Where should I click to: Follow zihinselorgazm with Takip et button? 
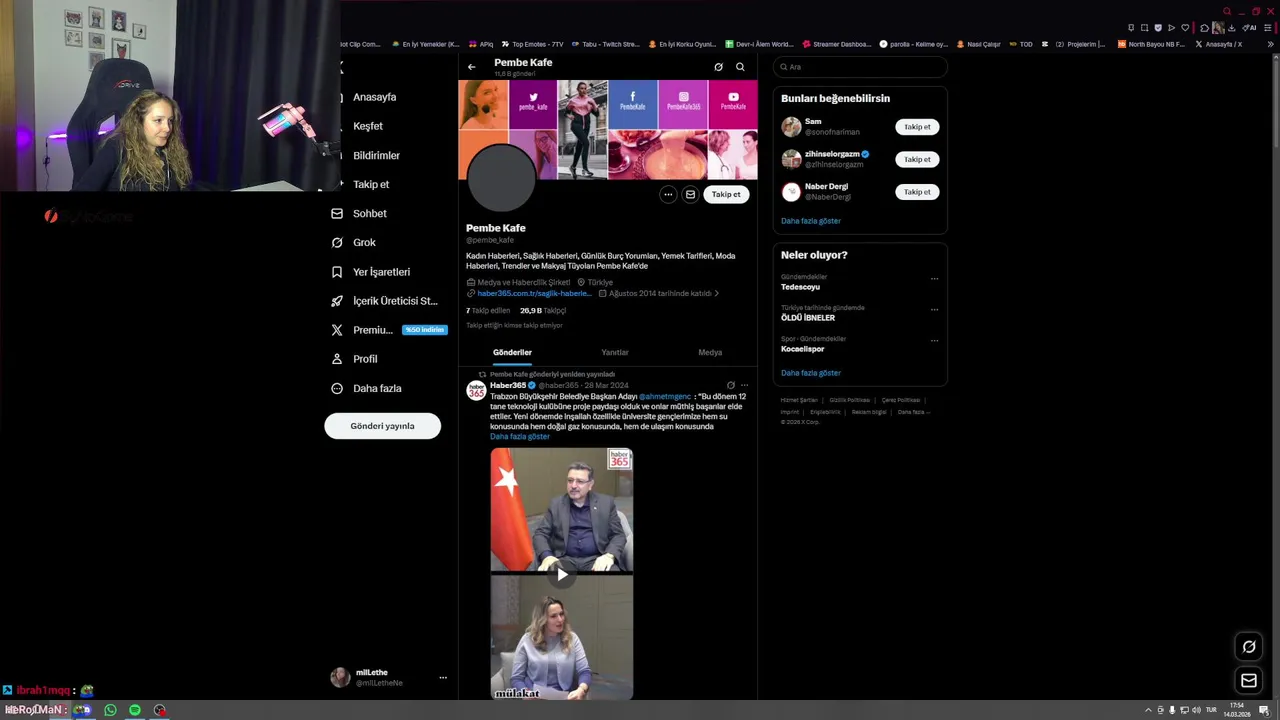click(917, 159)
